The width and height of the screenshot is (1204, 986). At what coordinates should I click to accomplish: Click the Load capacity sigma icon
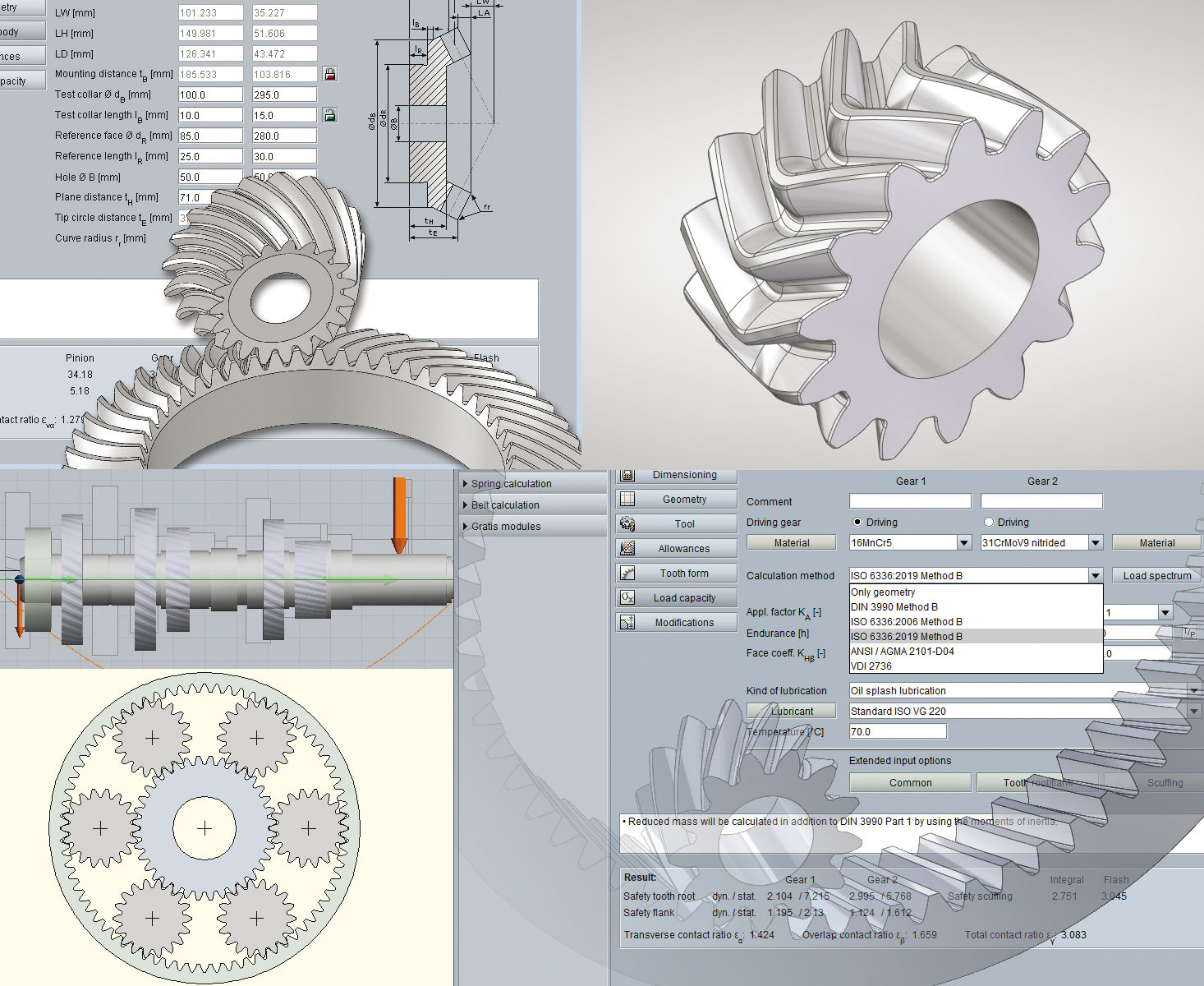(627, 597)
